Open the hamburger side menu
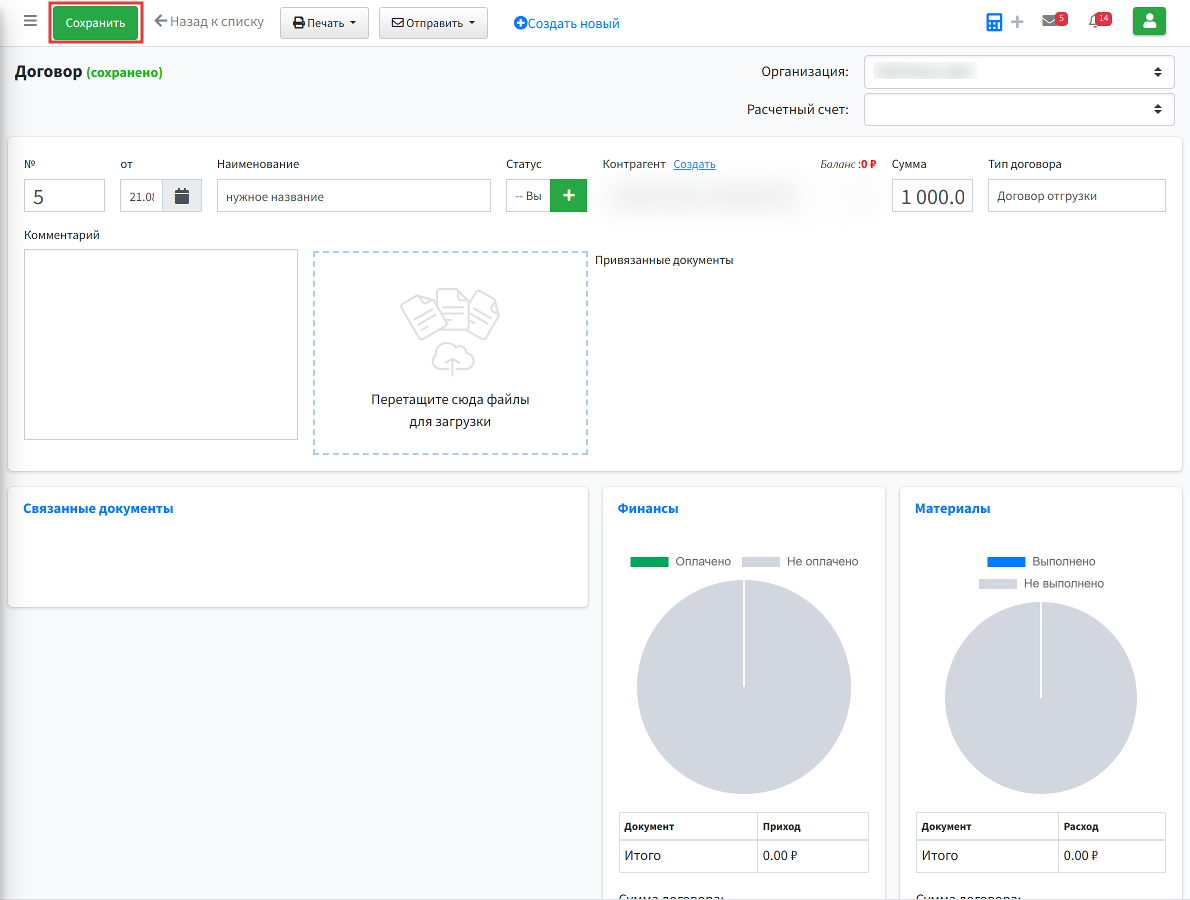 click(x=30, y=20)
